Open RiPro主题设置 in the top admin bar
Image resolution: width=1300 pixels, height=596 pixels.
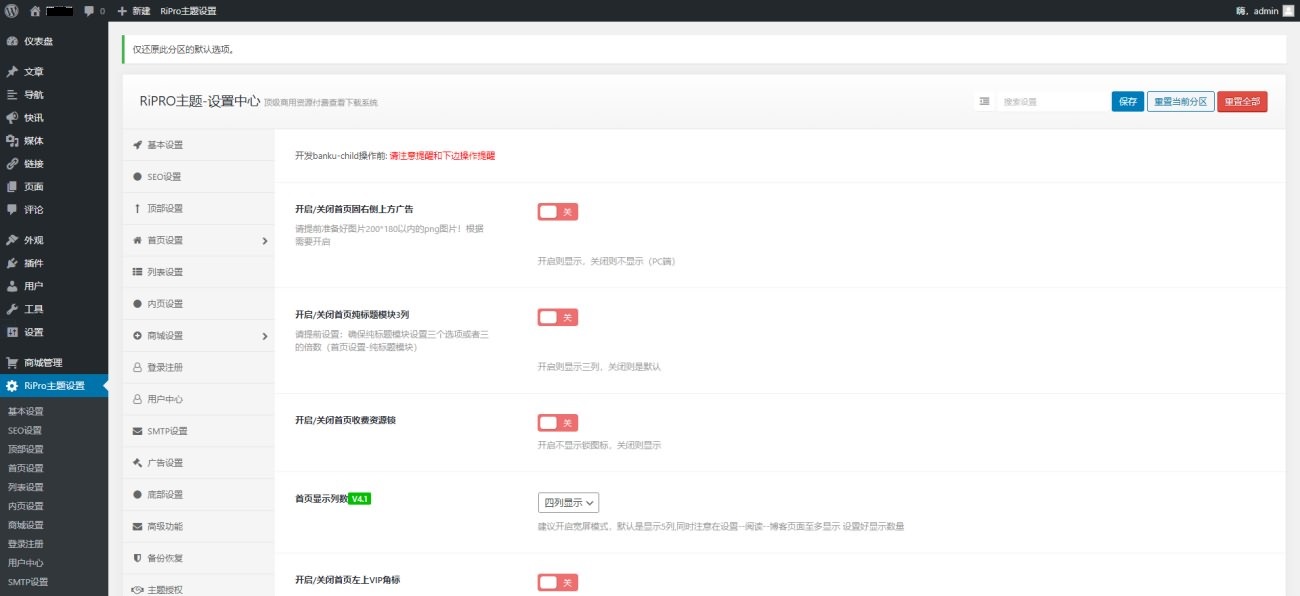188,11
